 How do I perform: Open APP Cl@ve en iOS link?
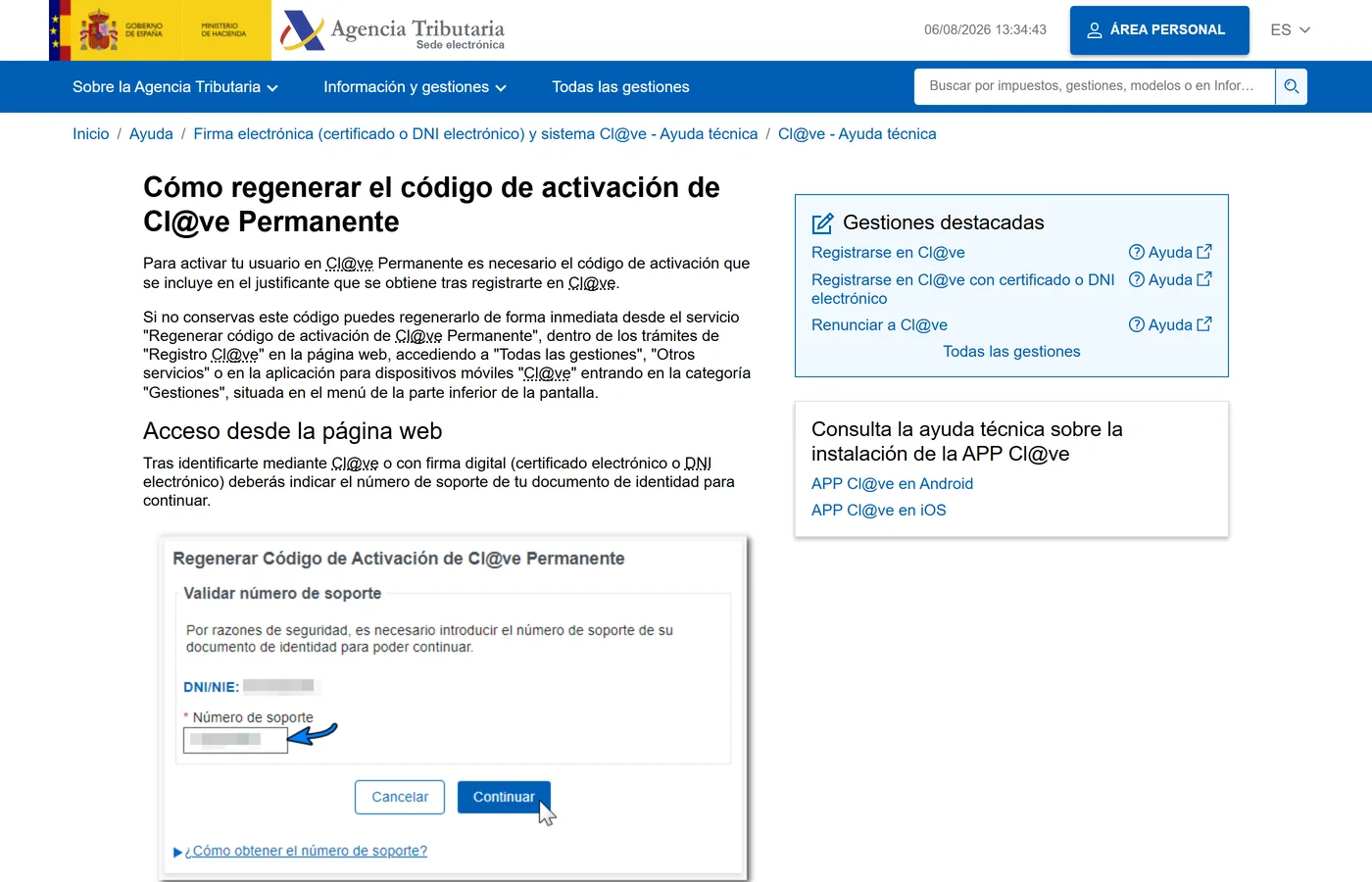tap(879, 510)
